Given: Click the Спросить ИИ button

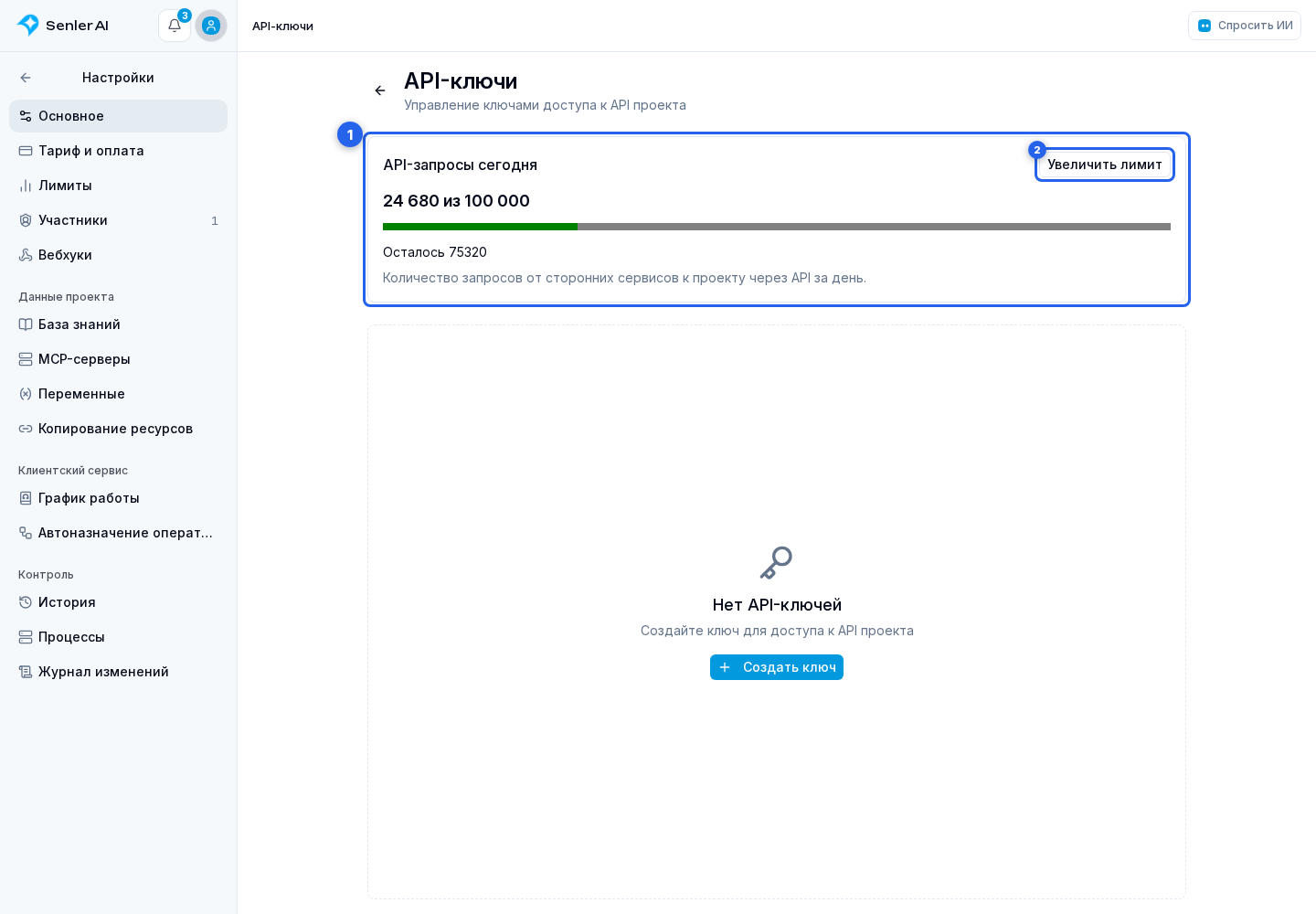Looking at the screenshot, I should 1245,26.
